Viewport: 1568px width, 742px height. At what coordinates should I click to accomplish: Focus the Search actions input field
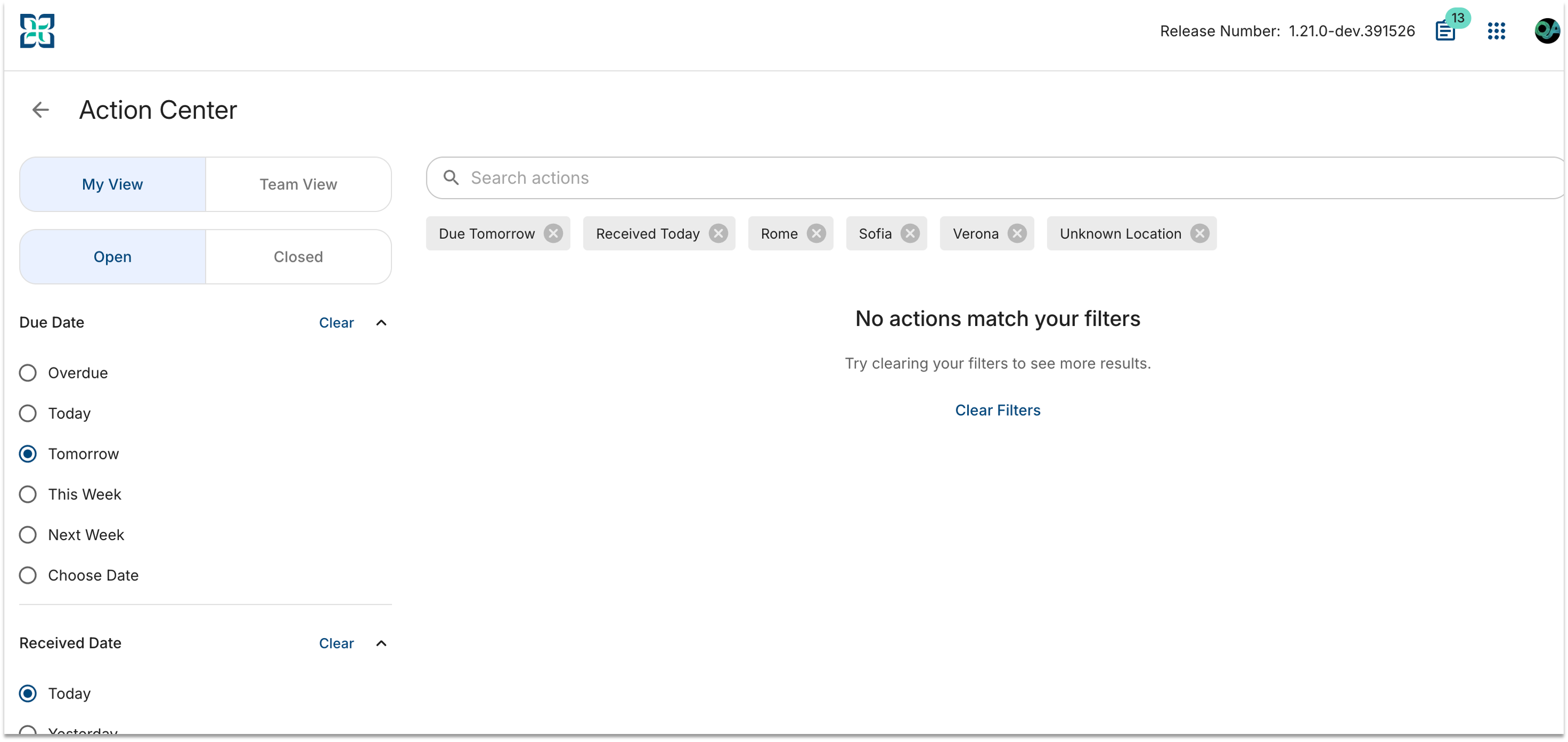point(994,178)
